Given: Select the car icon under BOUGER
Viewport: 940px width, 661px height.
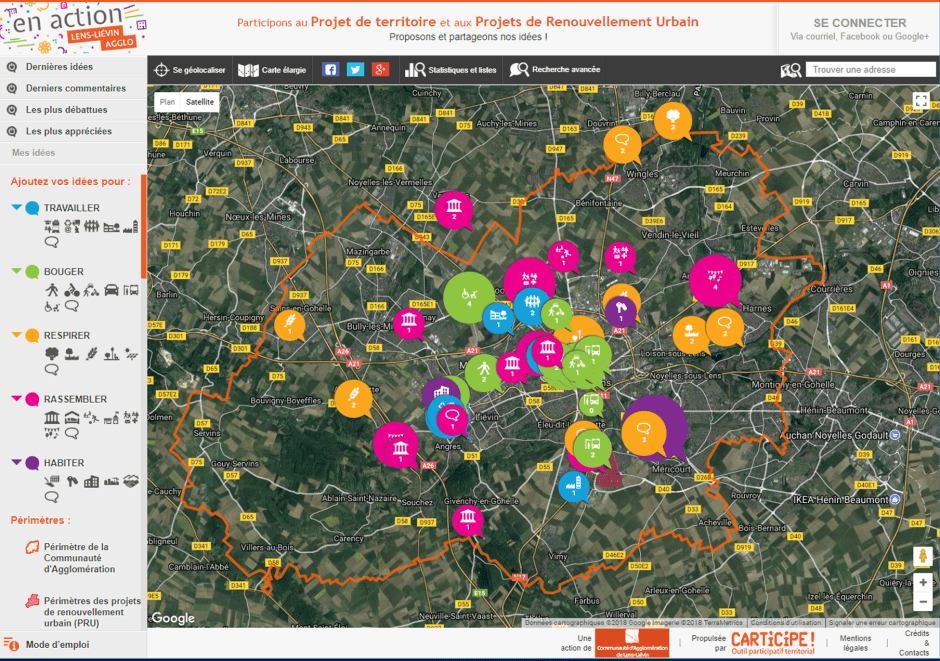Looking at the screenshot, I should pos(112,291).
